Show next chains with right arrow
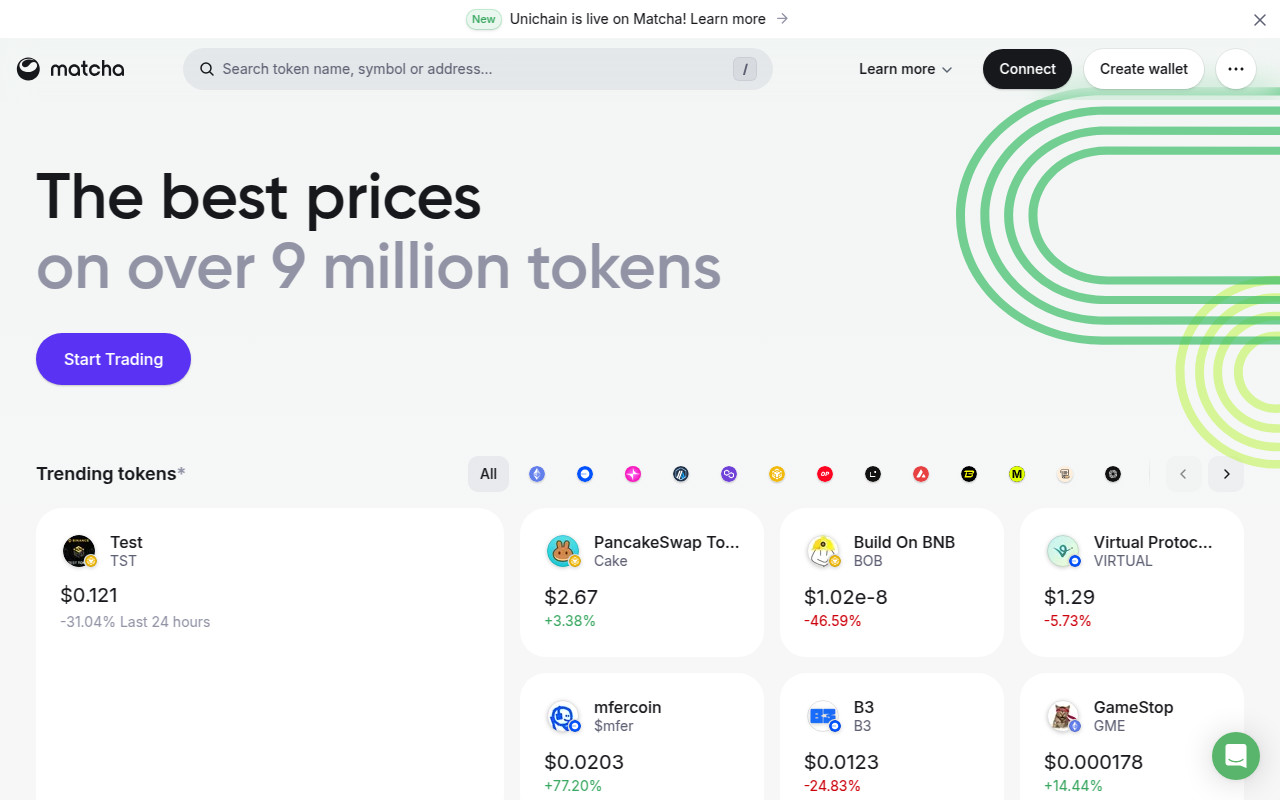The image size is (1280, 800). [1226, 474]
